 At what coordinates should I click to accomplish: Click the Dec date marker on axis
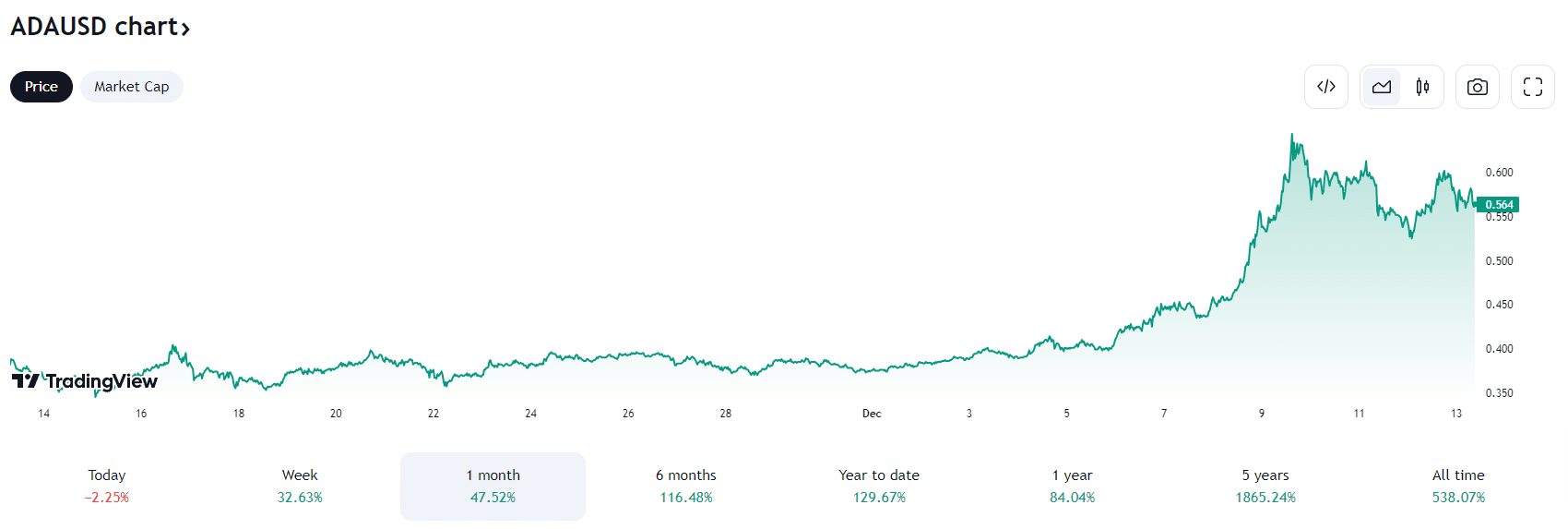(872, 414)
